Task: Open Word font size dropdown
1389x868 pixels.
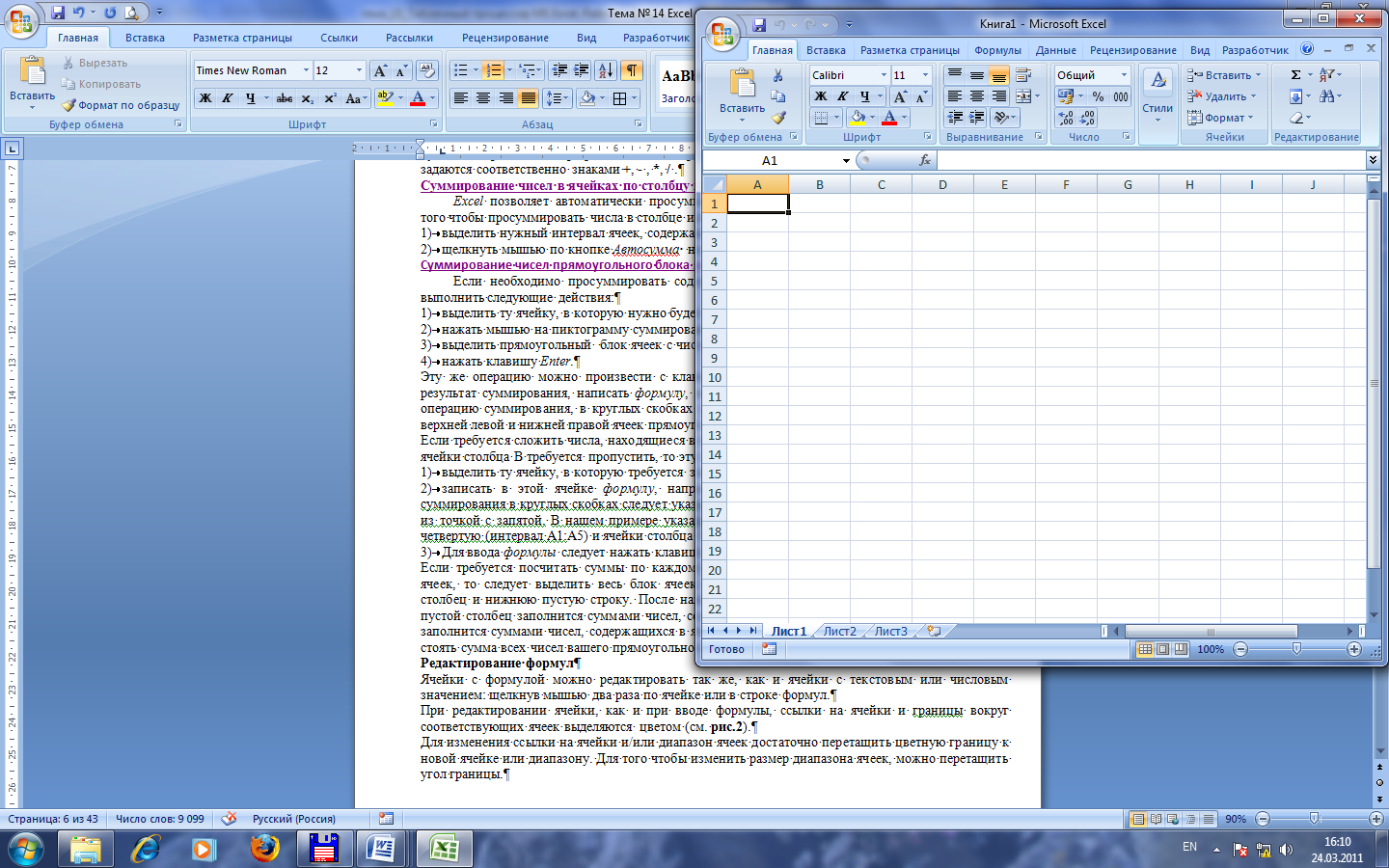Action: [359, 70]
